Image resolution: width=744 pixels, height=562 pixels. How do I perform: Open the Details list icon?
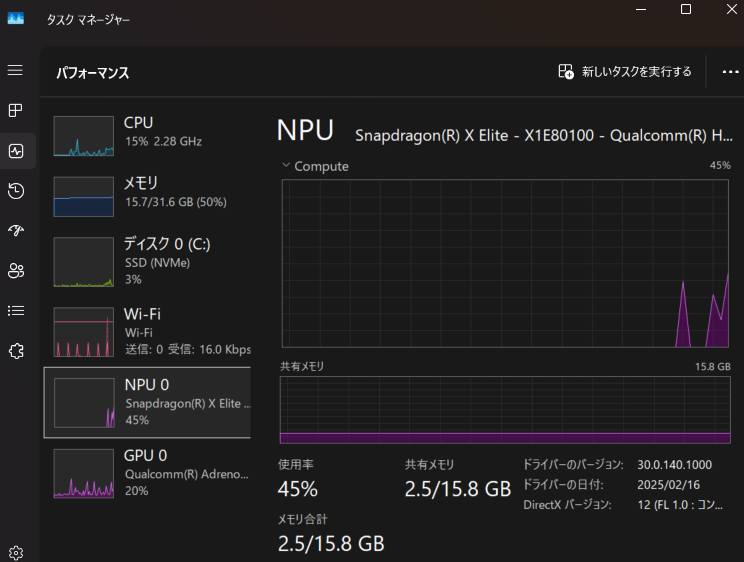coord(15,311)
